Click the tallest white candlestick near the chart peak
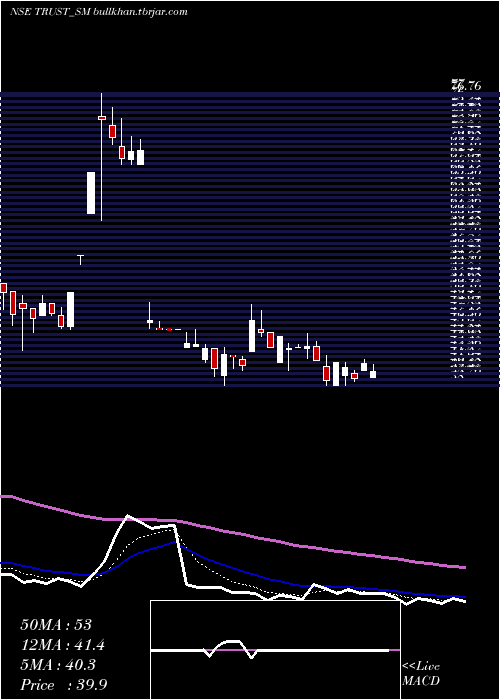This screenshot has width=500, height=700. 91,193
